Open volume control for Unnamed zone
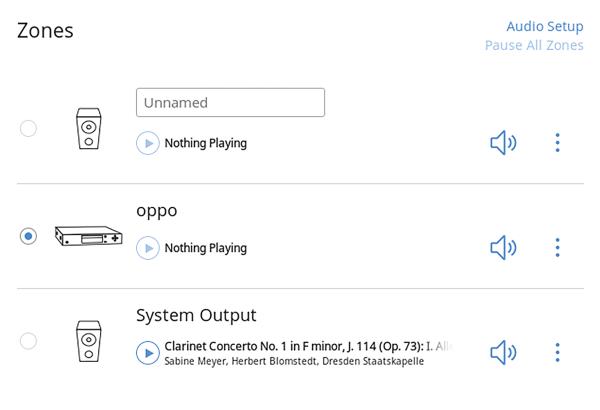The width and height of the screenshot is (600, 410). pyautogui.click(x=503, y=143)
